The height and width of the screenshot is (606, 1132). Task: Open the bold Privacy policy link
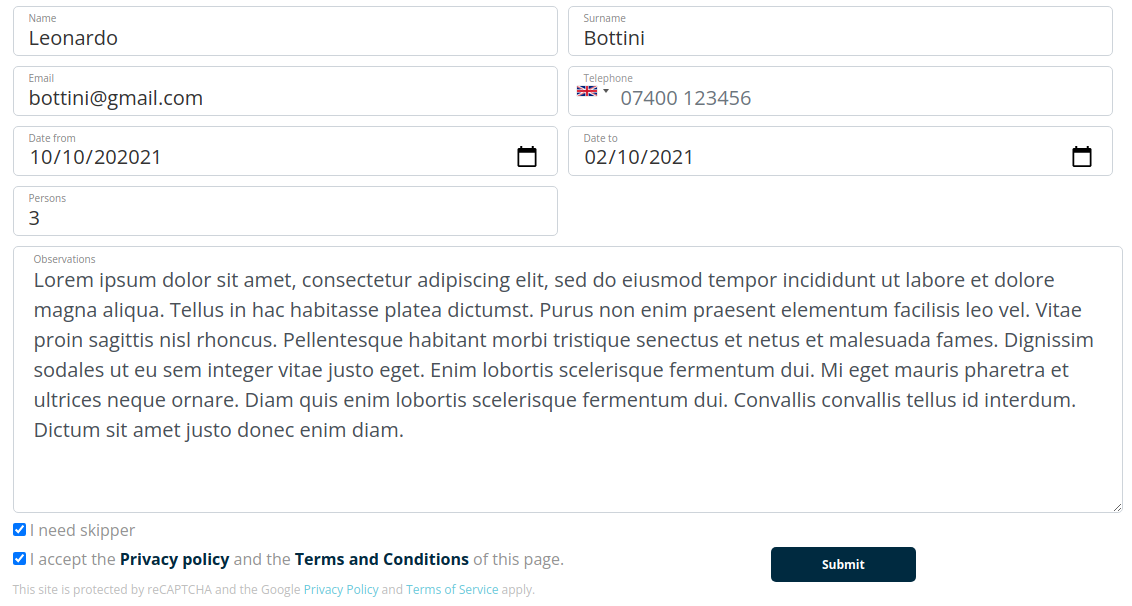click(175, 560)
